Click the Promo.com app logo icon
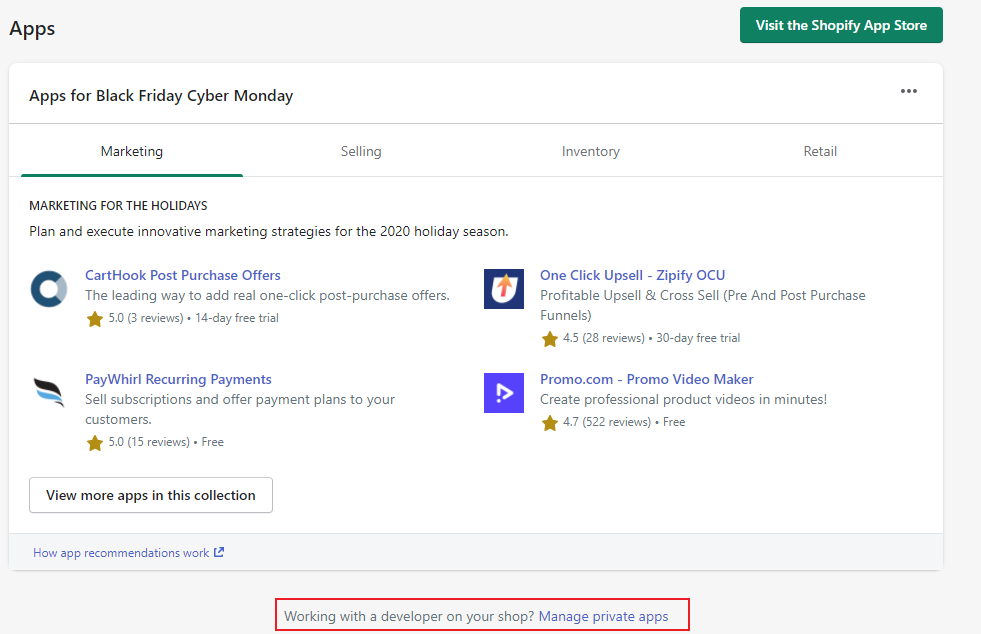 click(503, 393)
